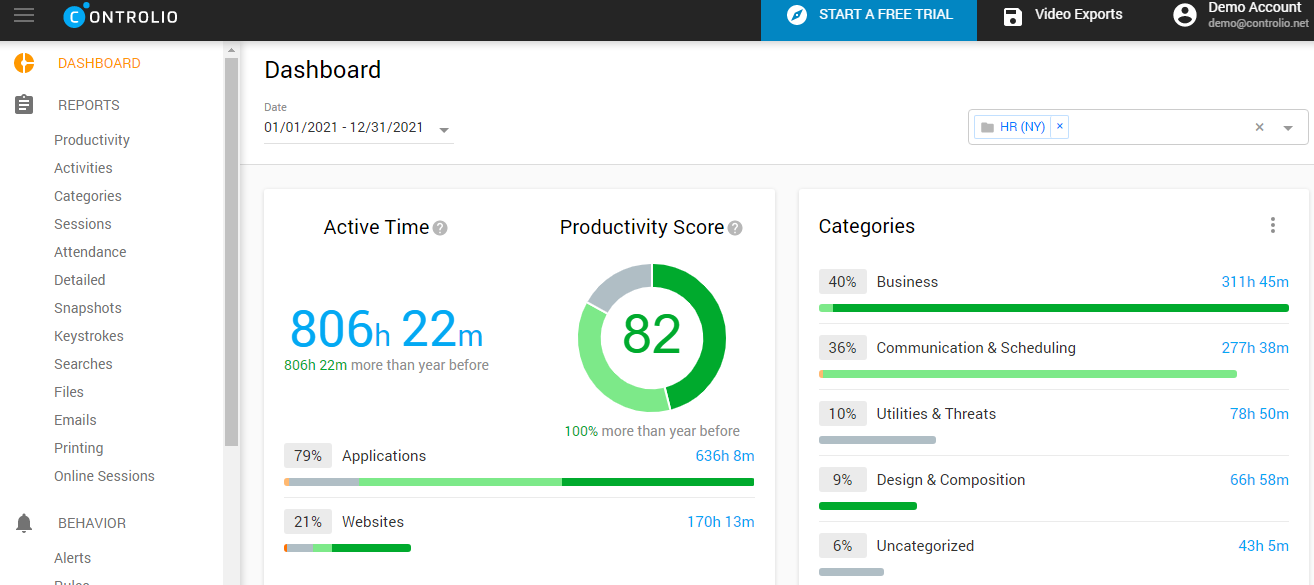Open Alerts under Behavior
The height and width of the screenshot is (585, 1314).
72,558
